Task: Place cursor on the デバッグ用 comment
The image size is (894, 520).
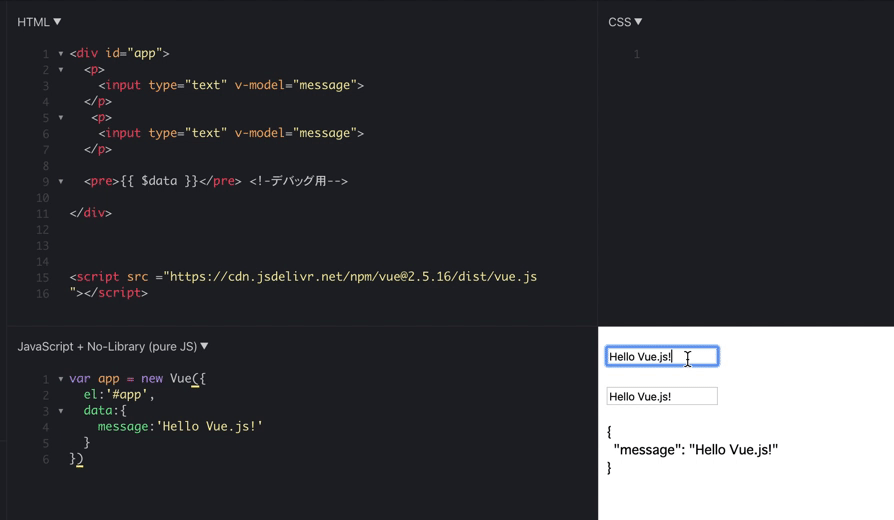Action: tap(298, 181)
